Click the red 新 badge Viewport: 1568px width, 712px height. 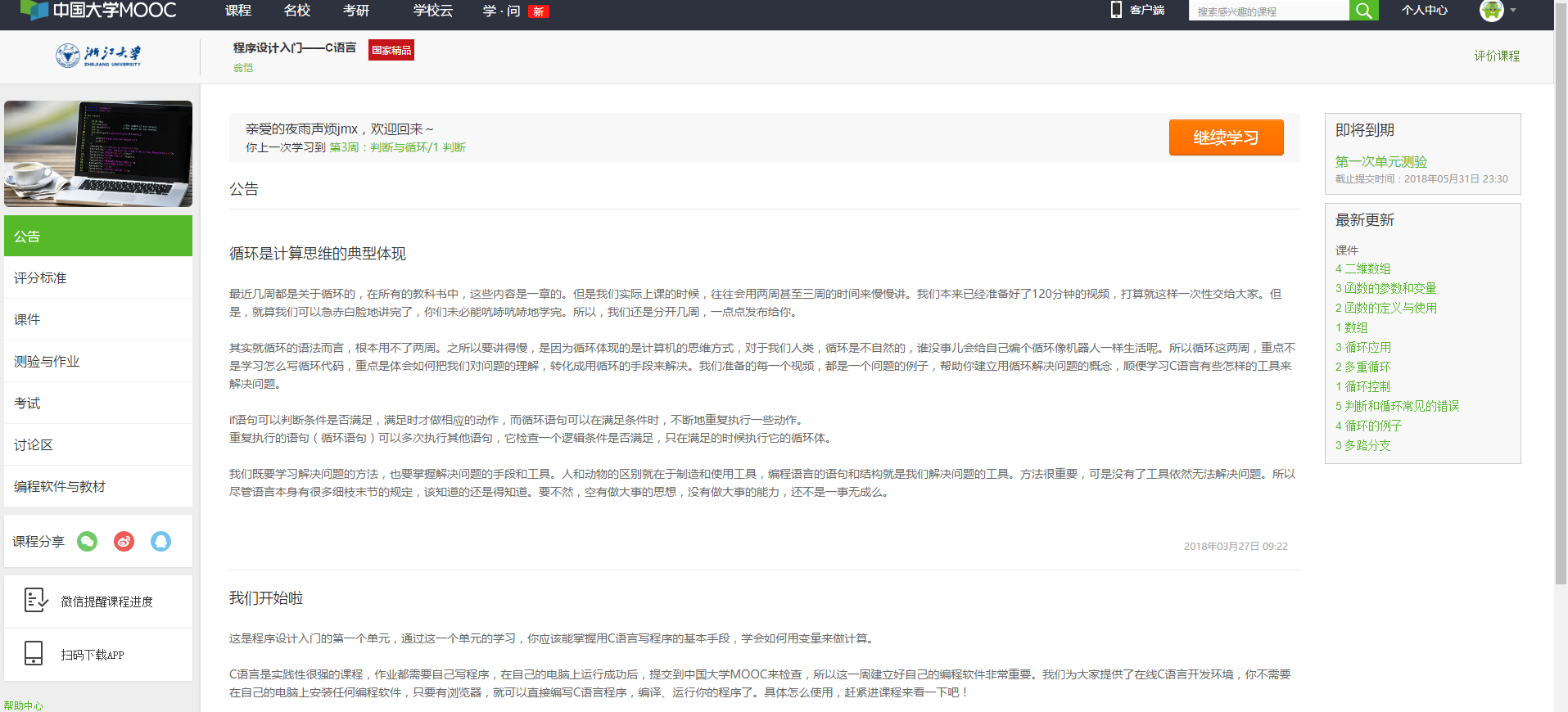pos(539,11)
